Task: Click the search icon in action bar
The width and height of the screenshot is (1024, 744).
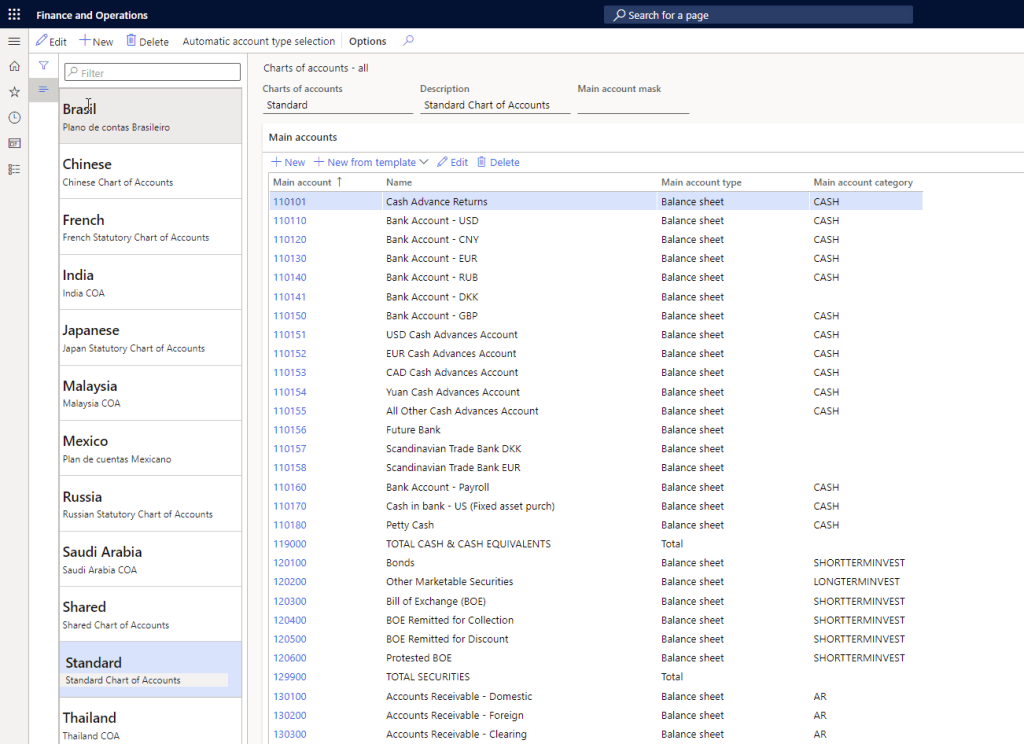Action: point(408,41)
